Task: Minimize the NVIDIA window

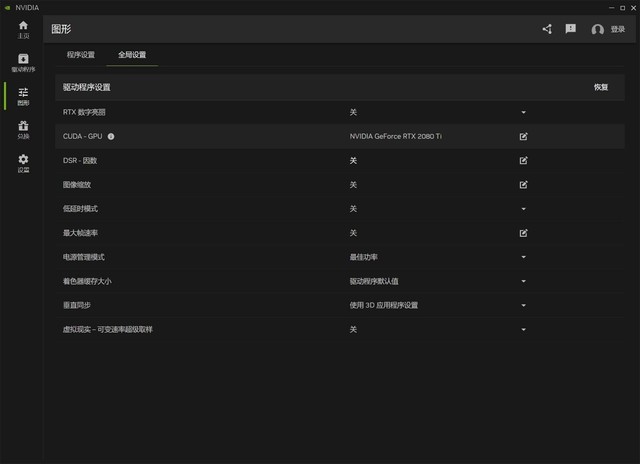Action: pos(611,8)
